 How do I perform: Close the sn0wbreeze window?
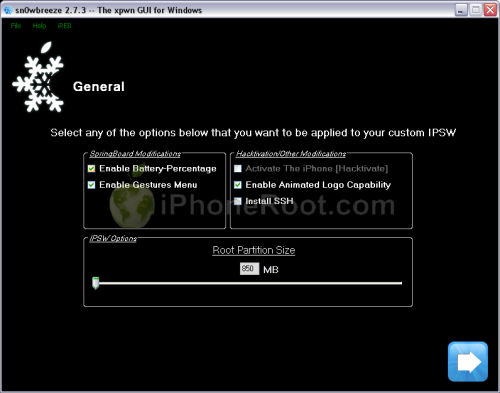(490, 10)
